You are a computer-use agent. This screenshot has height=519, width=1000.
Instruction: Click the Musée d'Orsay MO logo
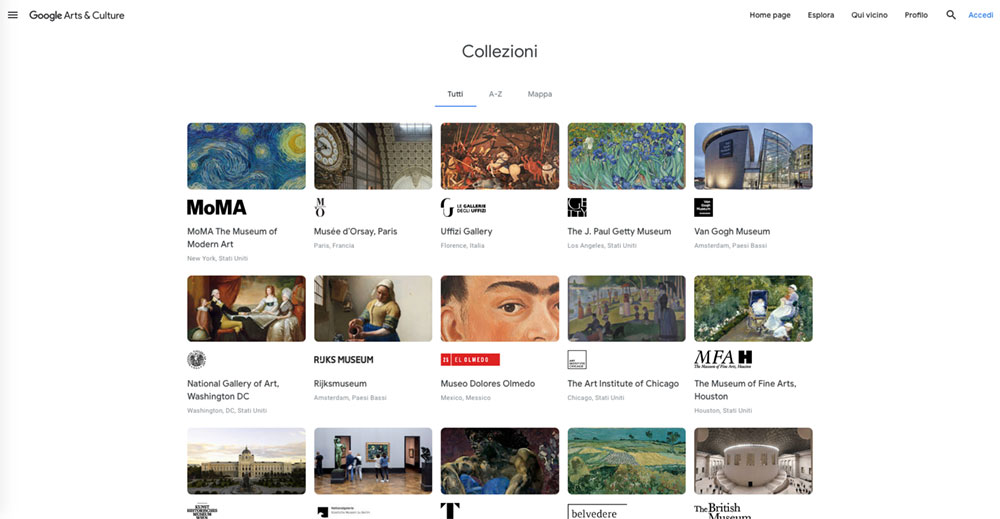(x=320, y=207)
